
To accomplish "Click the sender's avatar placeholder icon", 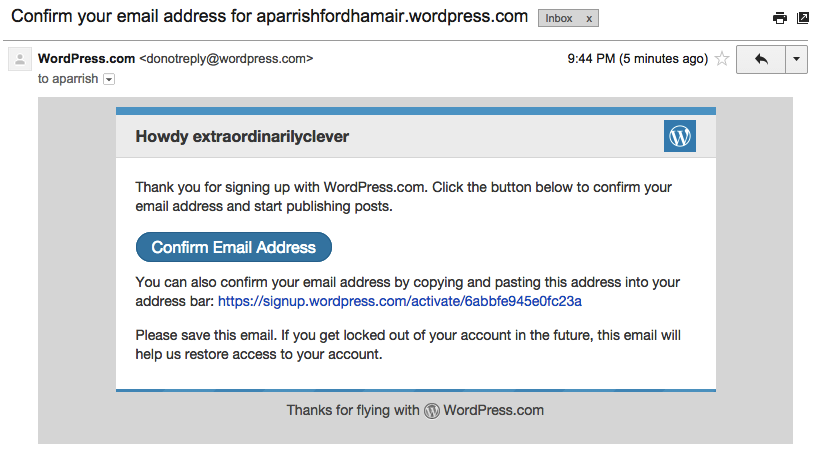I will tap(20, 59).
